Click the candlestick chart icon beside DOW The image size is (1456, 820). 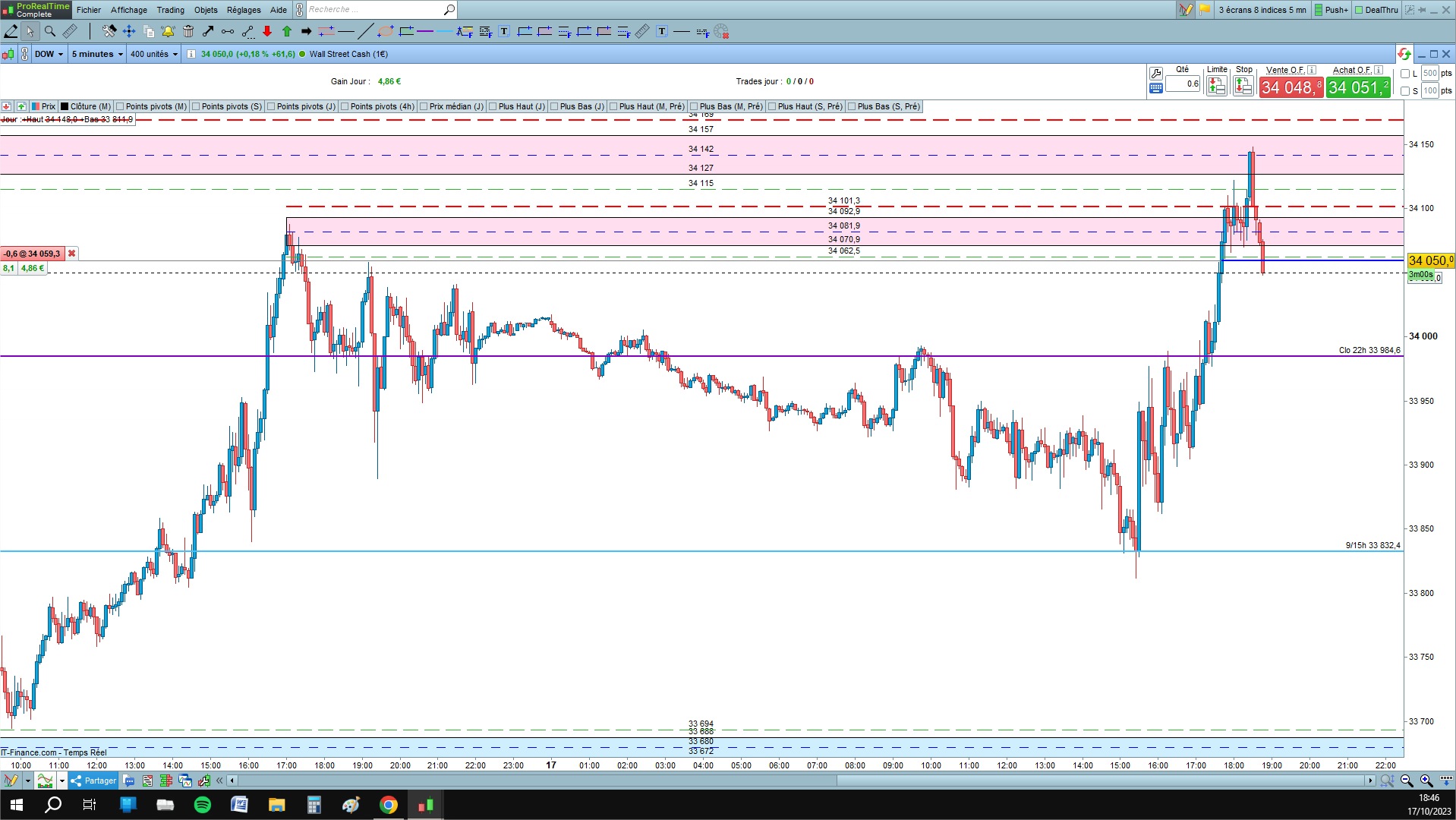[x=8, y=54]
